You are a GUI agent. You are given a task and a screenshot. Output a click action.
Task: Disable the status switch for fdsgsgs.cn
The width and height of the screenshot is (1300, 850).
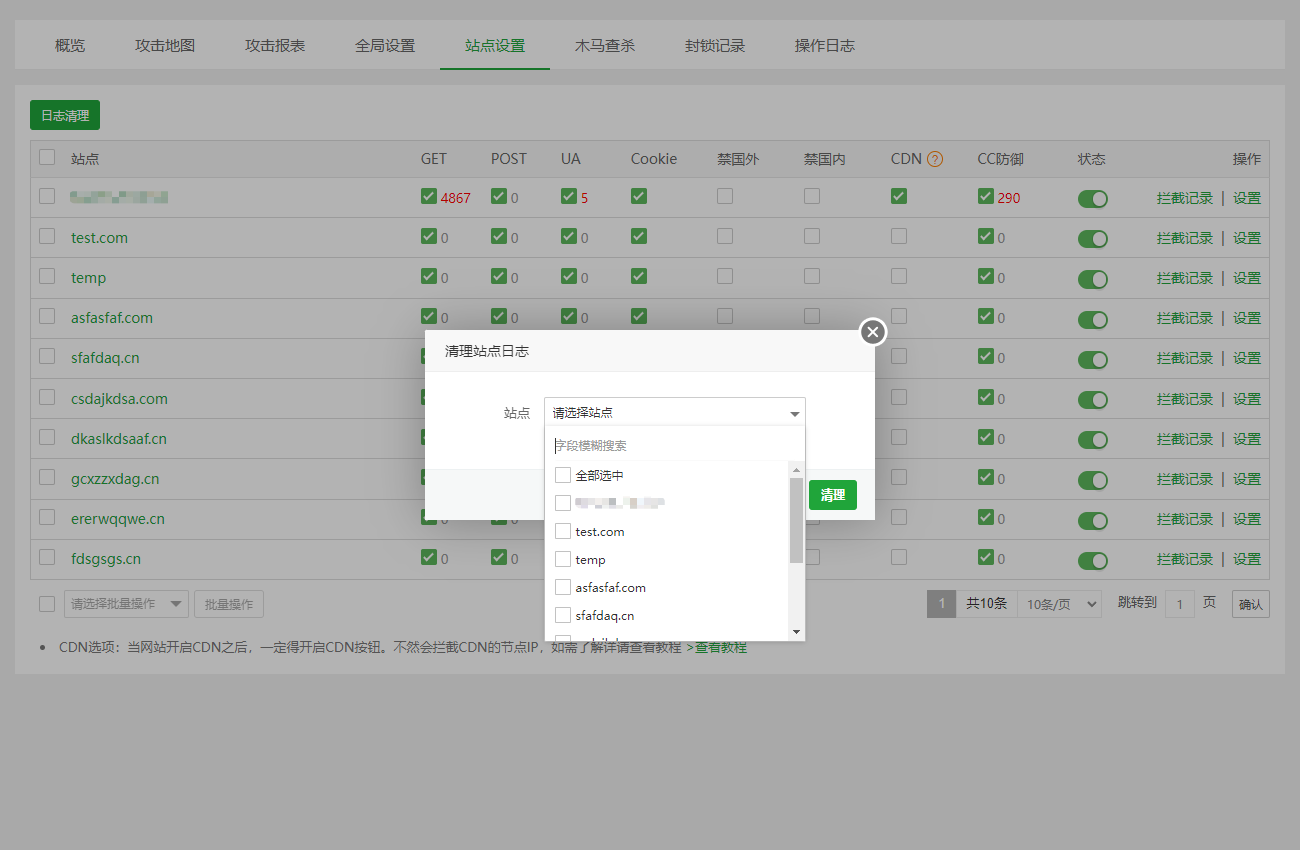[x=1092, y=560]
